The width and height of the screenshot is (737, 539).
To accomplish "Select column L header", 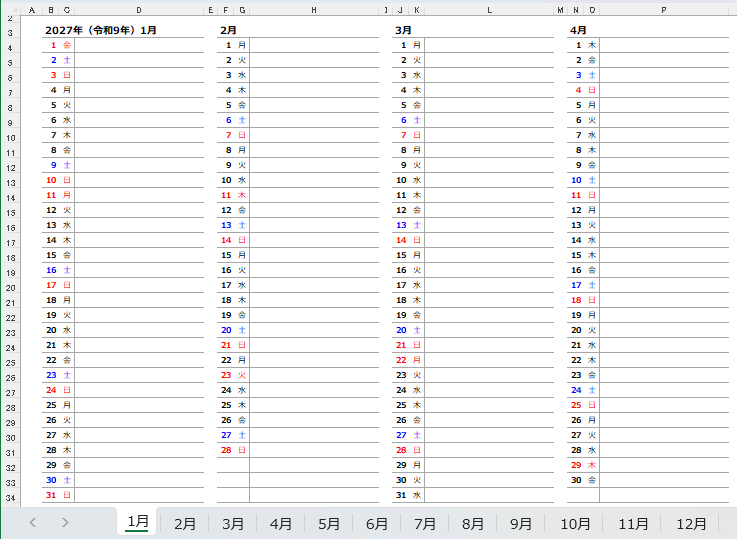I will coord(489,10).
